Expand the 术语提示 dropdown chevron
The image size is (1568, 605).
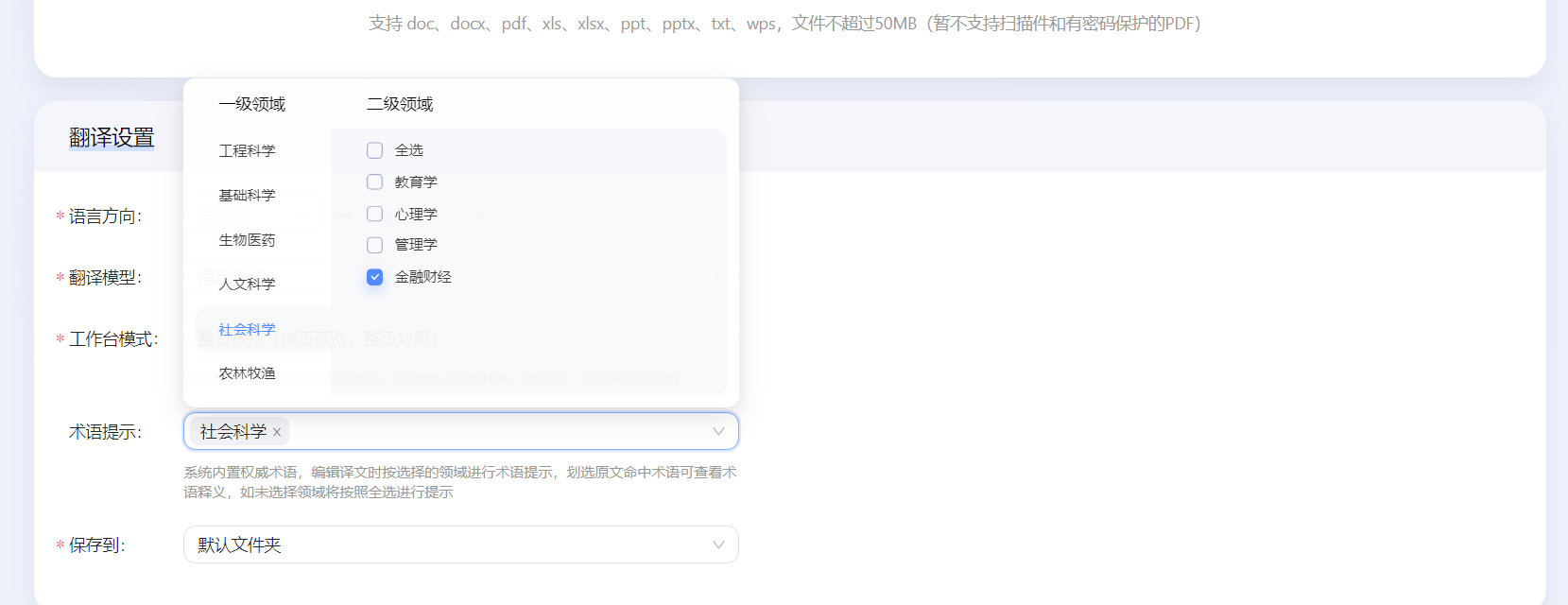coord(718,431)
